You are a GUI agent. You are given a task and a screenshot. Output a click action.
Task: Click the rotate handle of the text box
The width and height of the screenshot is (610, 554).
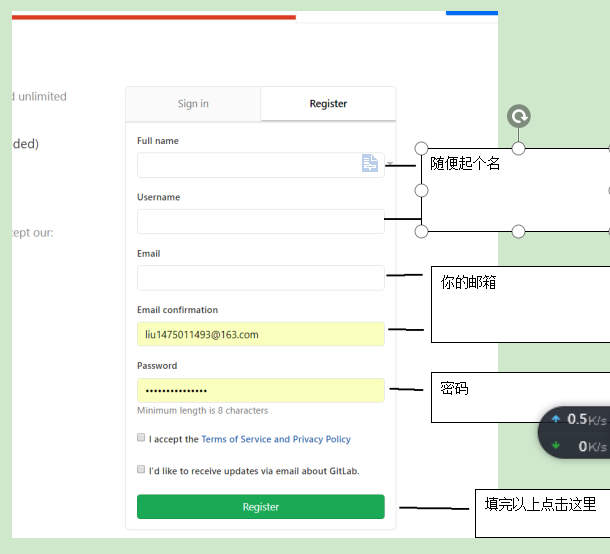pos(519,116)
